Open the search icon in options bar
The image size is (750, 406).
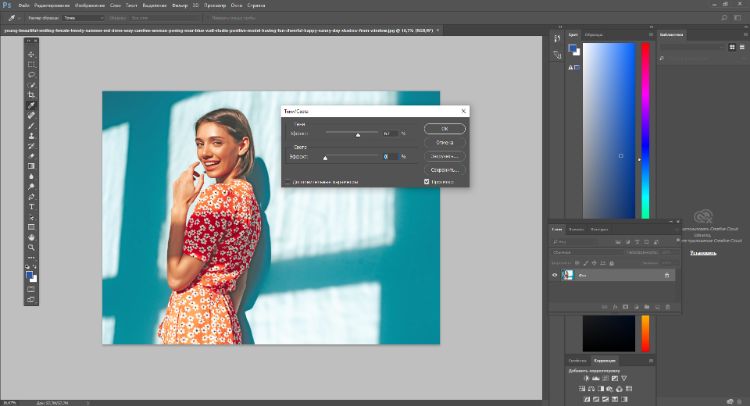point(724,18)
